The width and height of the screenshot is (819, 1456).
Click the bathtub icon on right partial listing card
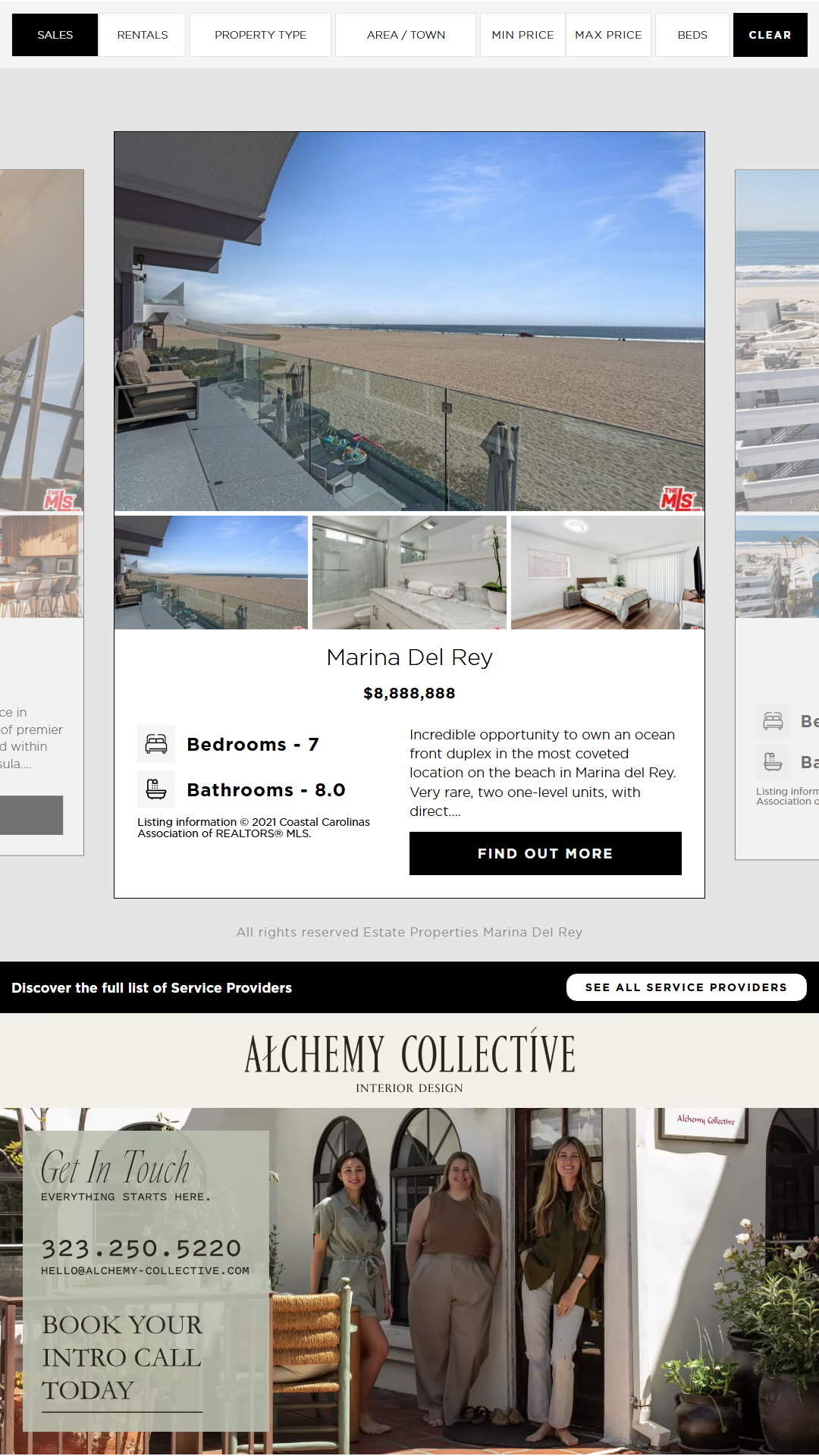click(x=773, y=761)
